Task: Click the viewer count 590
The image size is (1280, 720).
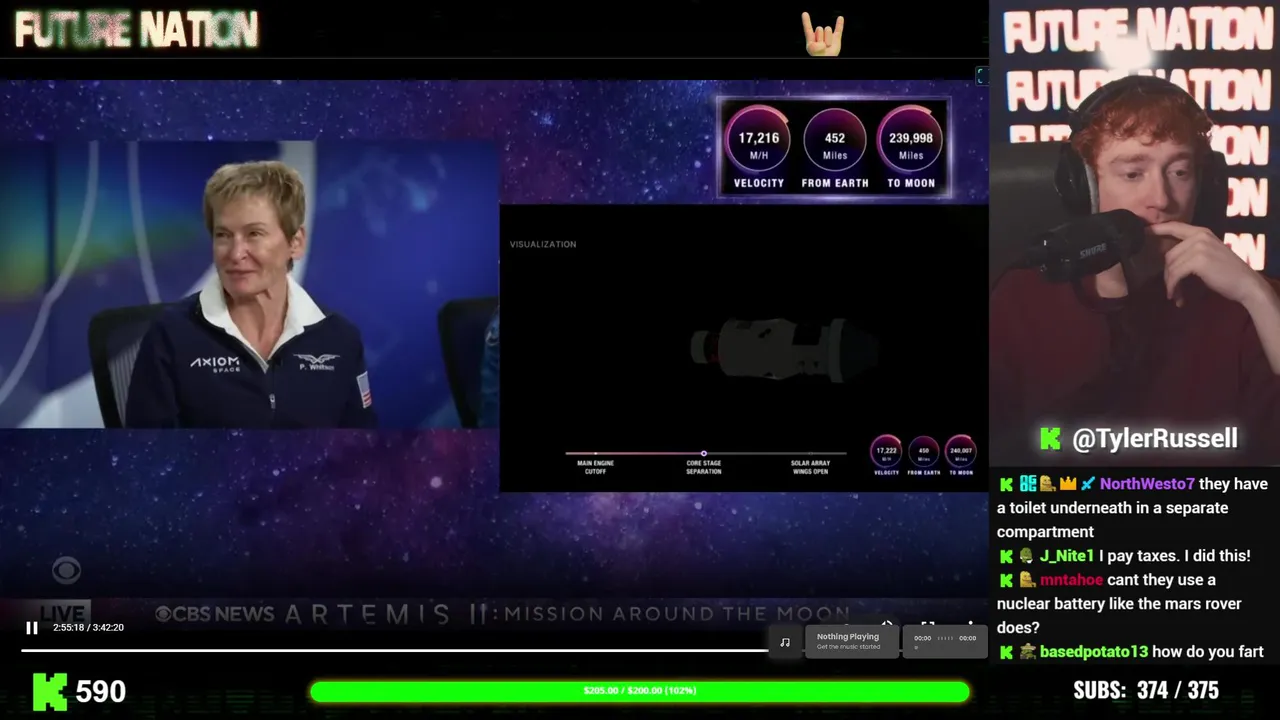Action: coord(100,691)
